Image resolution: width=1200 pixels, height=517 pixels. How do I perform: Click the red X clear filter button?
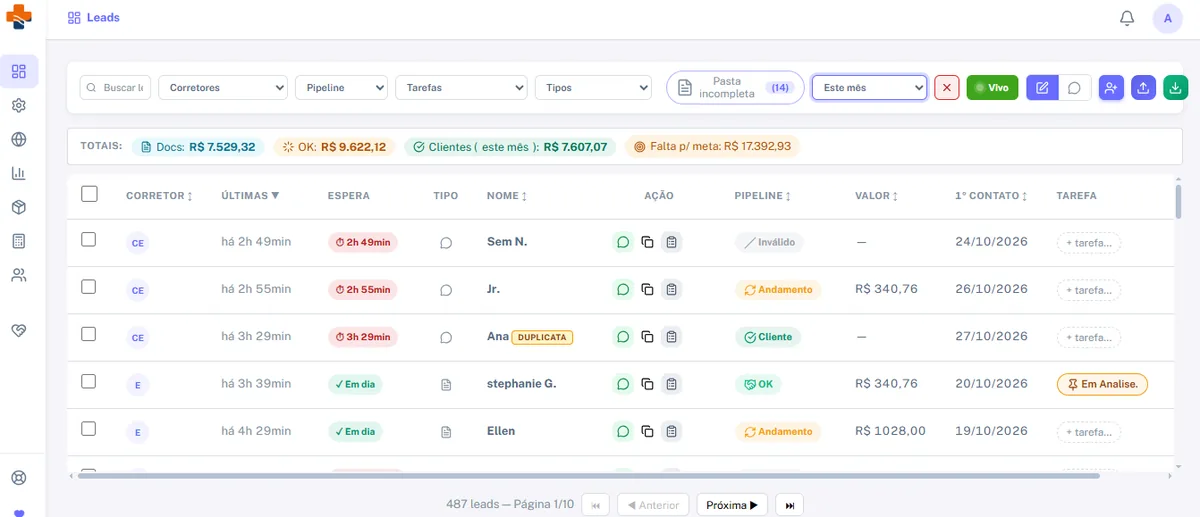(x=947, y=88)
